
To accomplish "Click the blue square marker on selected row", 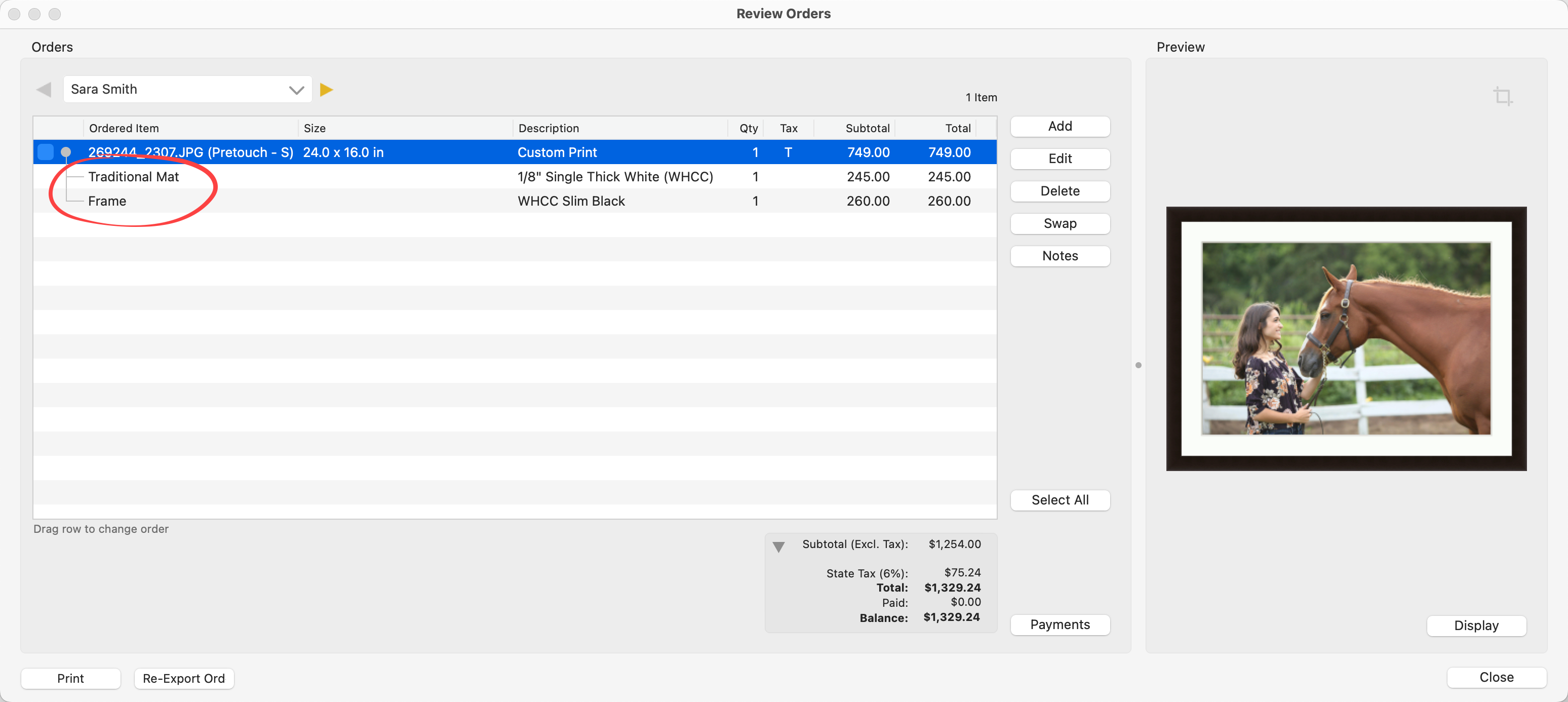I will coord(46,152).
